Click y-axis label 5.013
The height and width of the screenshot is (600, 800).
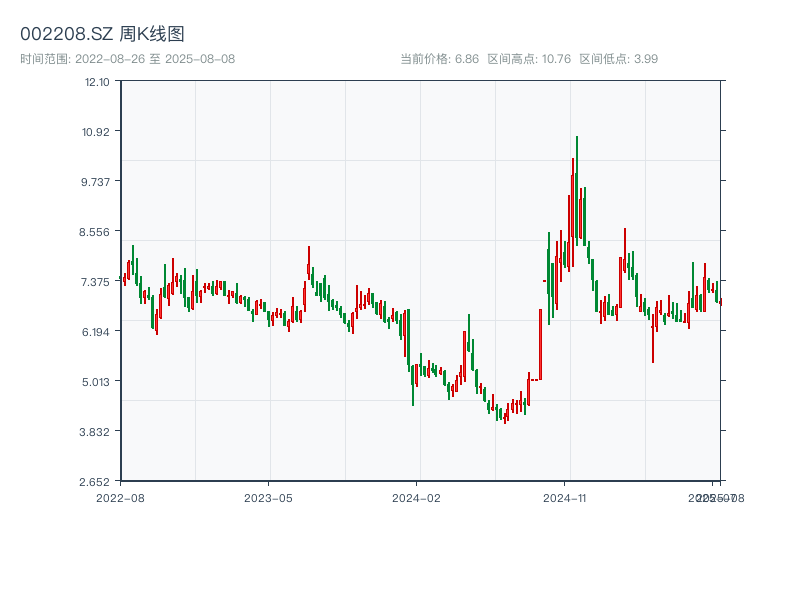[96, 382]
